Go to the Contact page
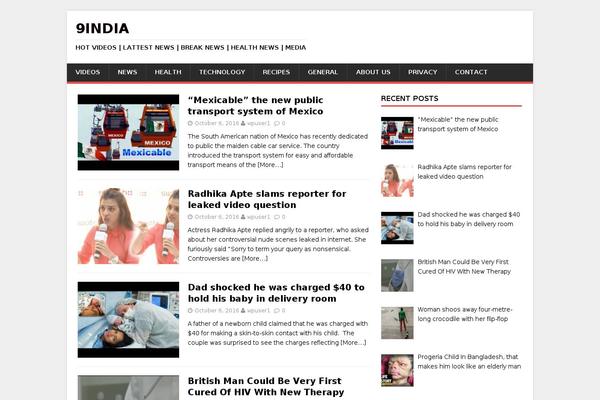This screenshot has height=400, width=600. [x=471, y=72]
